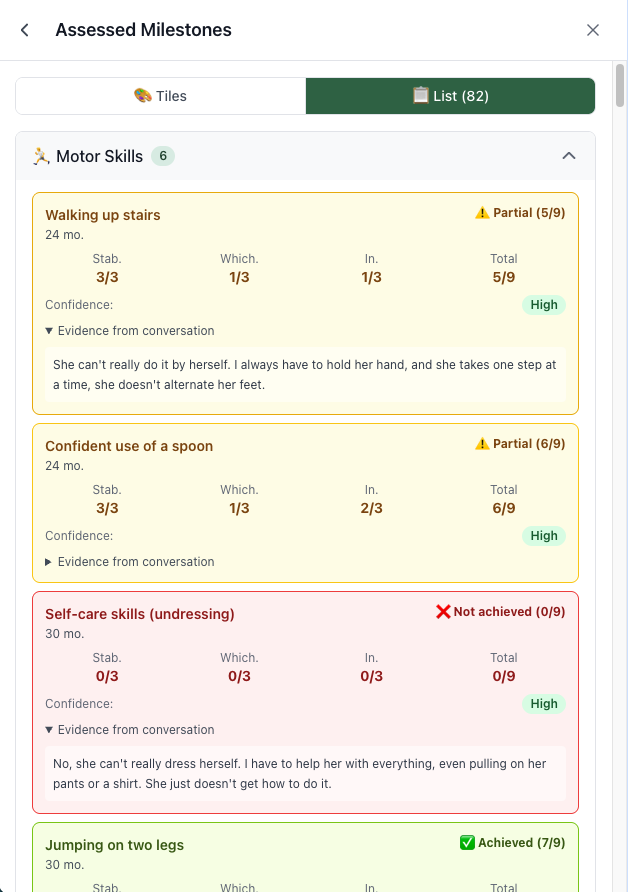This screenshot has height=892, width=628.
Task: Click the Achieved green checkmark icon
Action: click(467, 843)
